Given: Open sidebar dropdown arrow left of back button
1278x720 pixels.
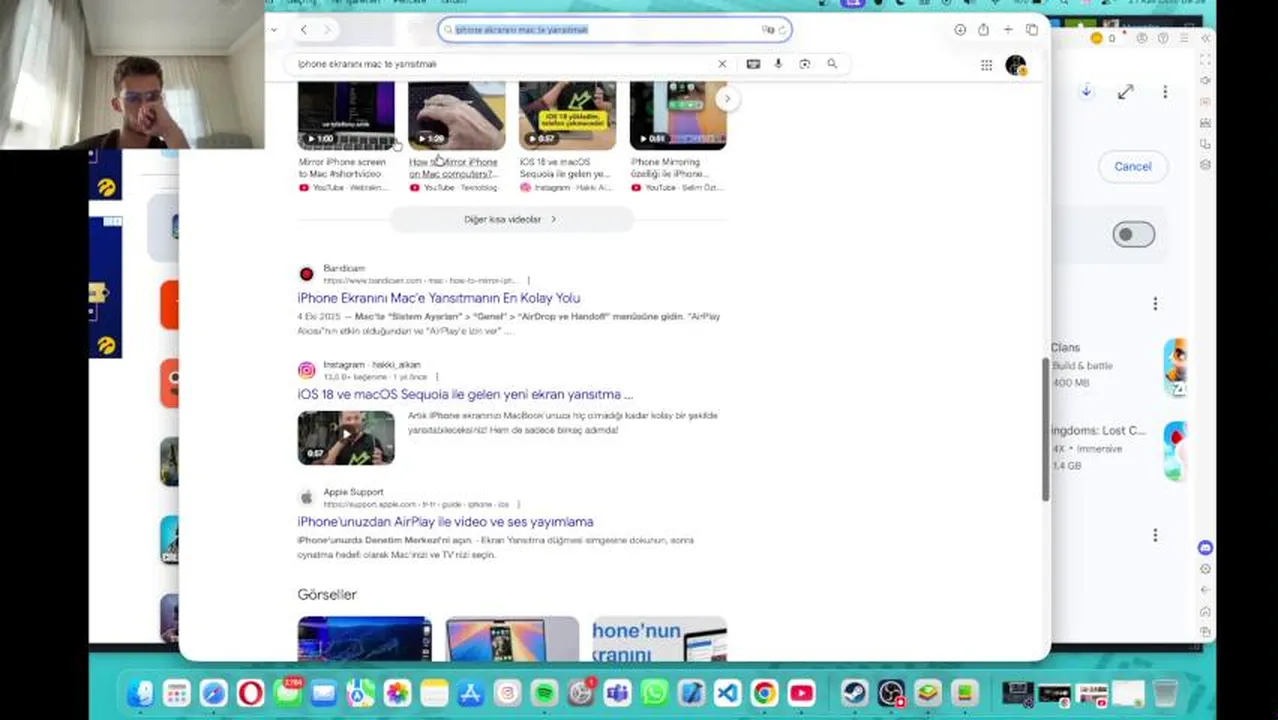Looking at the screenshot, I should coord(273,30).
